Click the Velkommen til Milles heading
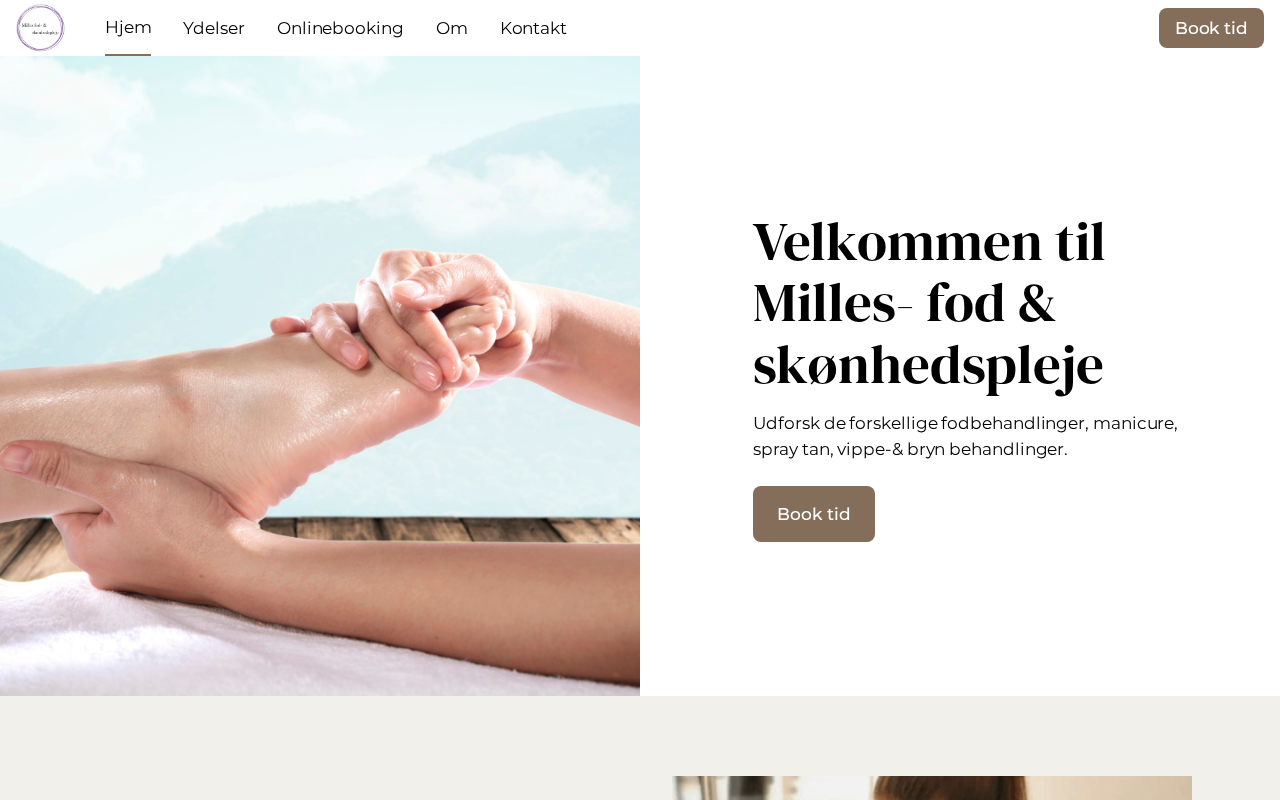Screen dimensions: 1280x800 tap(929, 303)
